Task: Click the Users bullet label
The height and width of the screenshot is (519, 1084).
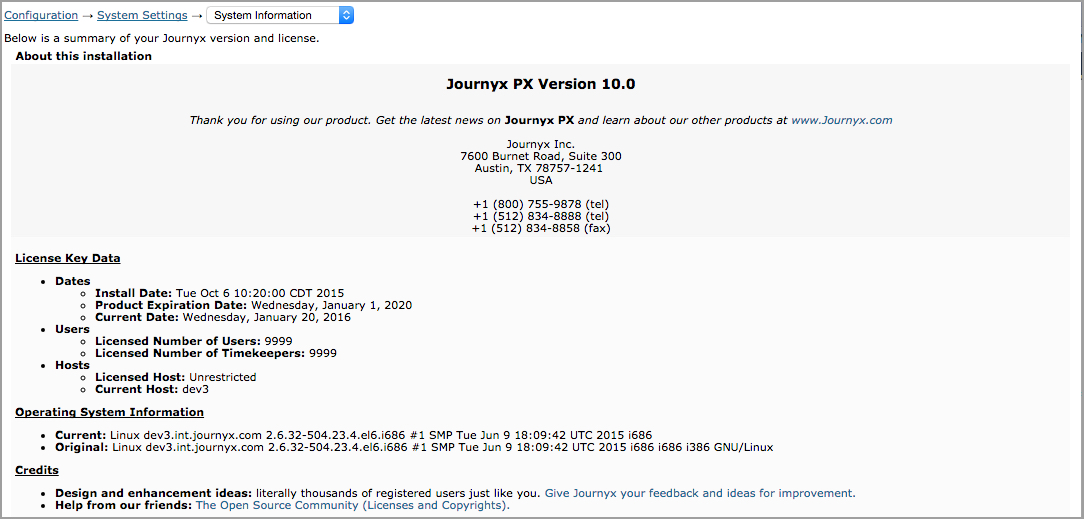Action: tap(72, 330)
